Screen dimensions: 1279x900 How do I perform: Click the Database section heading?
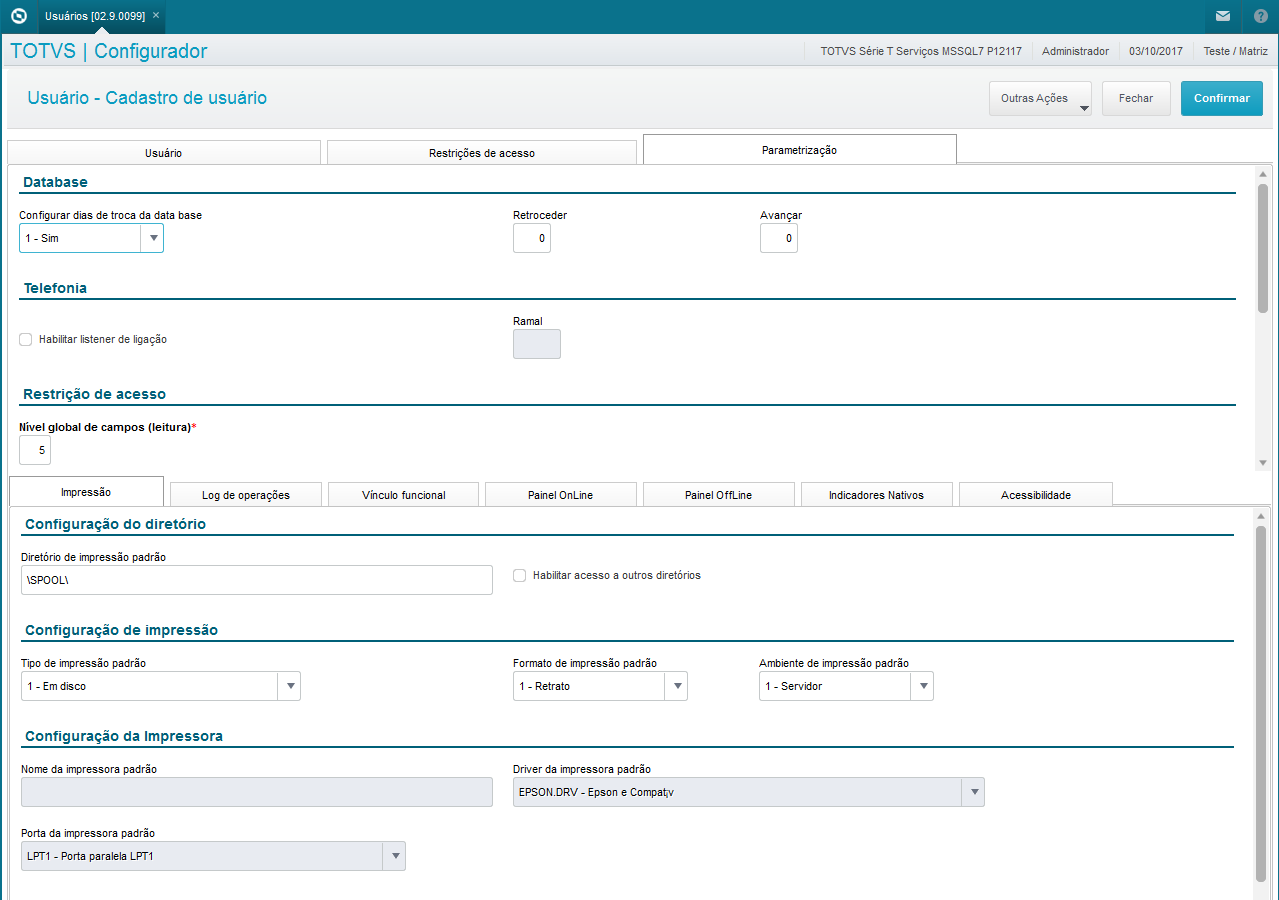click(x=55, y=182)
